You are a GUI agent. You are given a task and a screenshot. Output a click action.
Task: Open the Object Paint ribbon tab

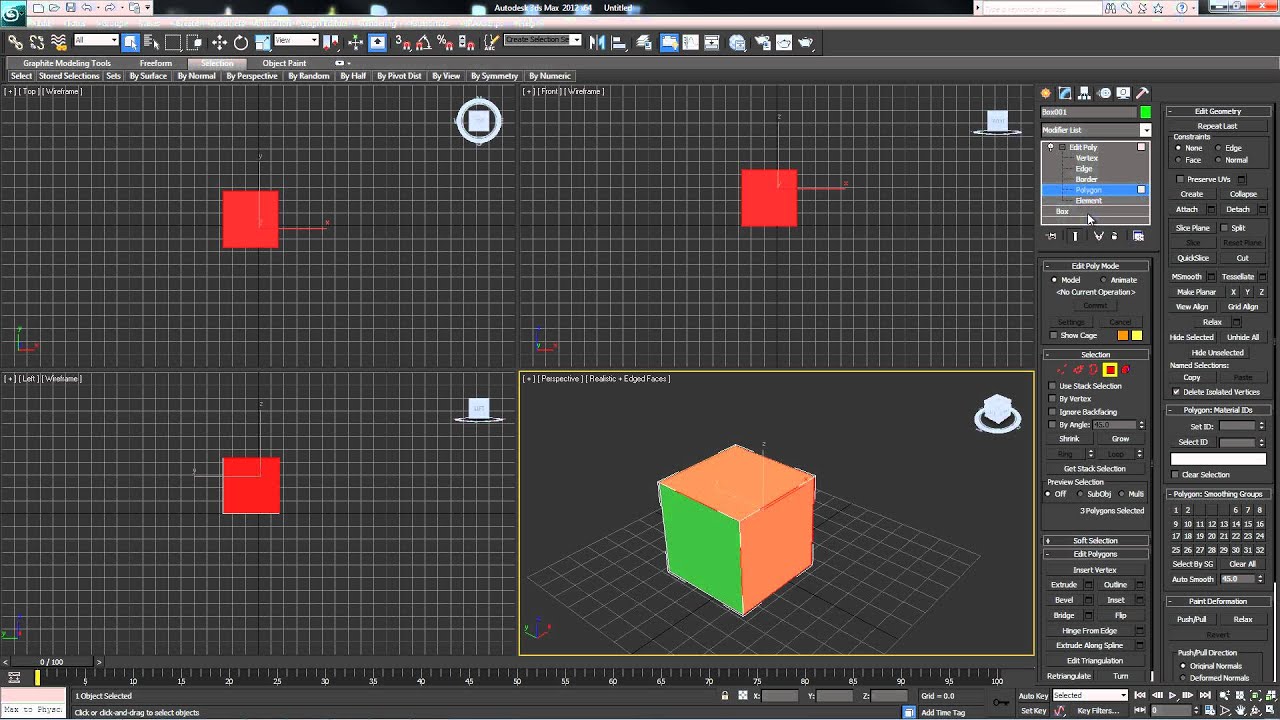tap(284, 63)
